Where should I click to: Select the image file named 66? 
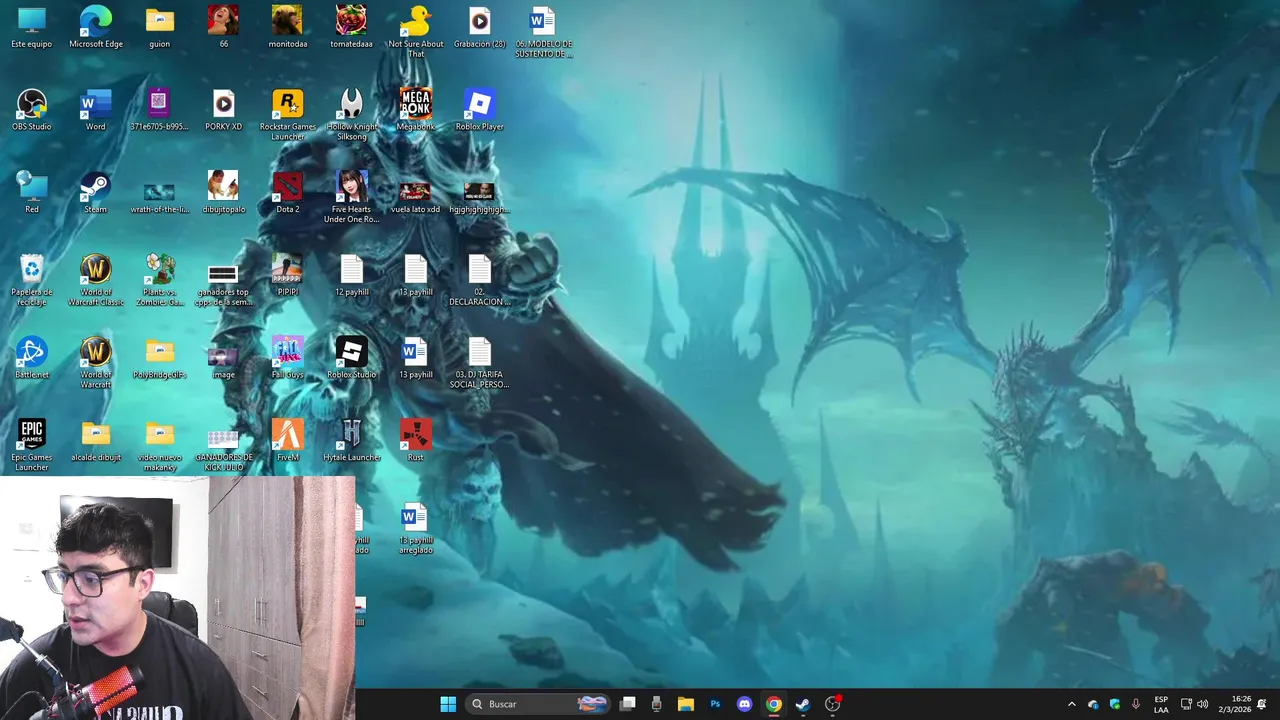click(x=223, y=28)
